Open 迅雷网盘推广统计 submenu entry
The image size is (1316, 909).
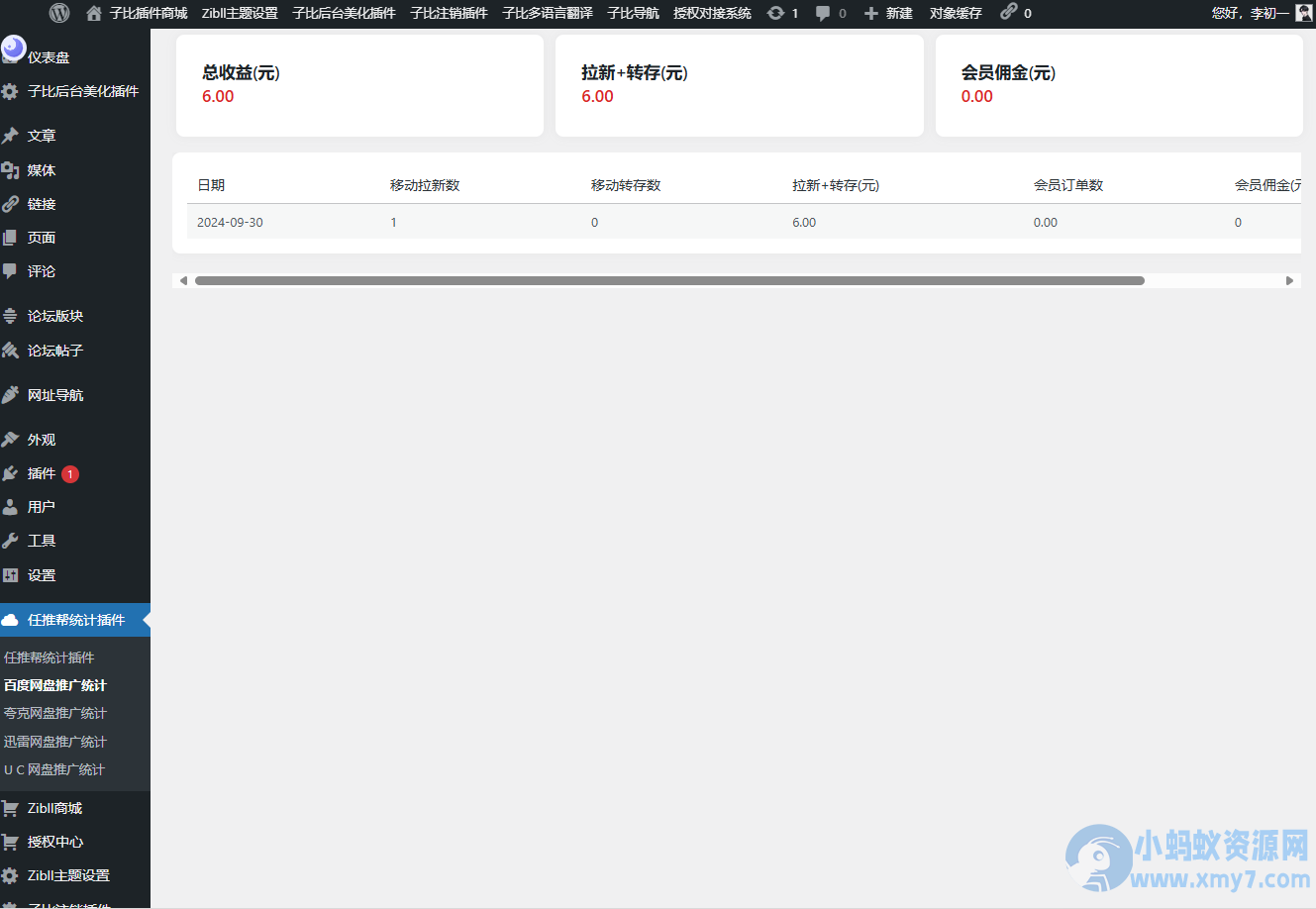55,742
